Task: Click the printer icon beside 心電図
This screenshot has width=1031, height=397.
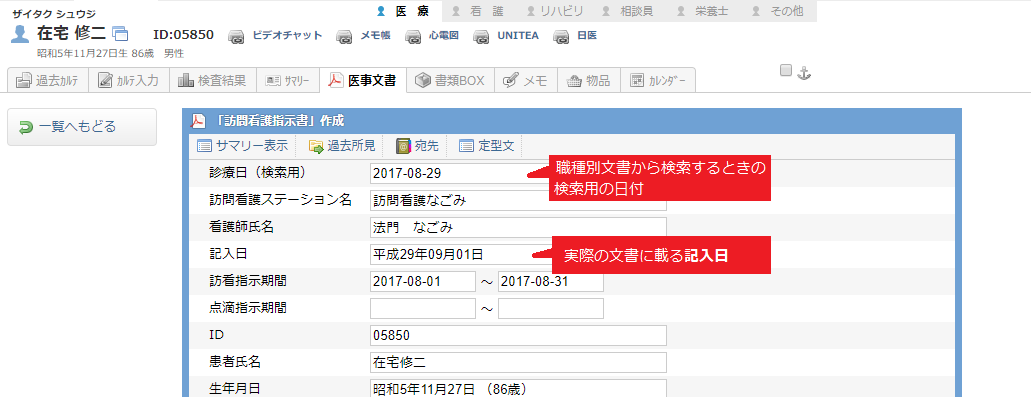Action: [414, 36]
